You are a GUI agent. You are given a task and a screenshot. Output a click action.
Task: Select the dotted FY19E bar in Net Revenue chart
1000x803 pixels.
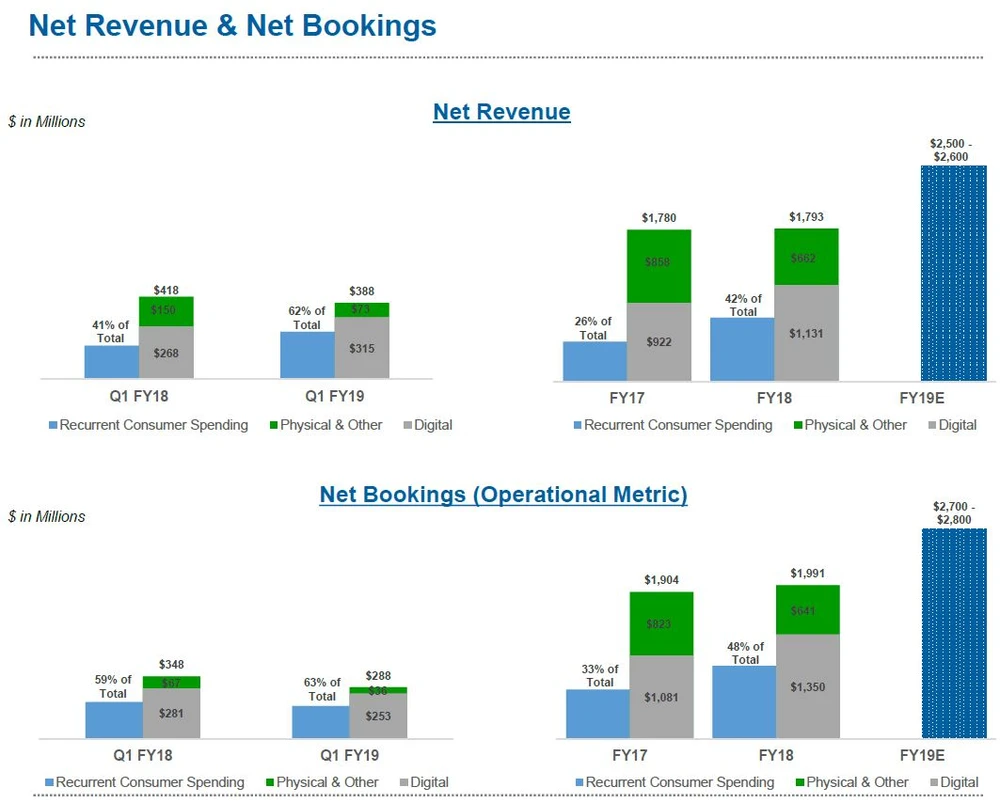tap(953, 273)
